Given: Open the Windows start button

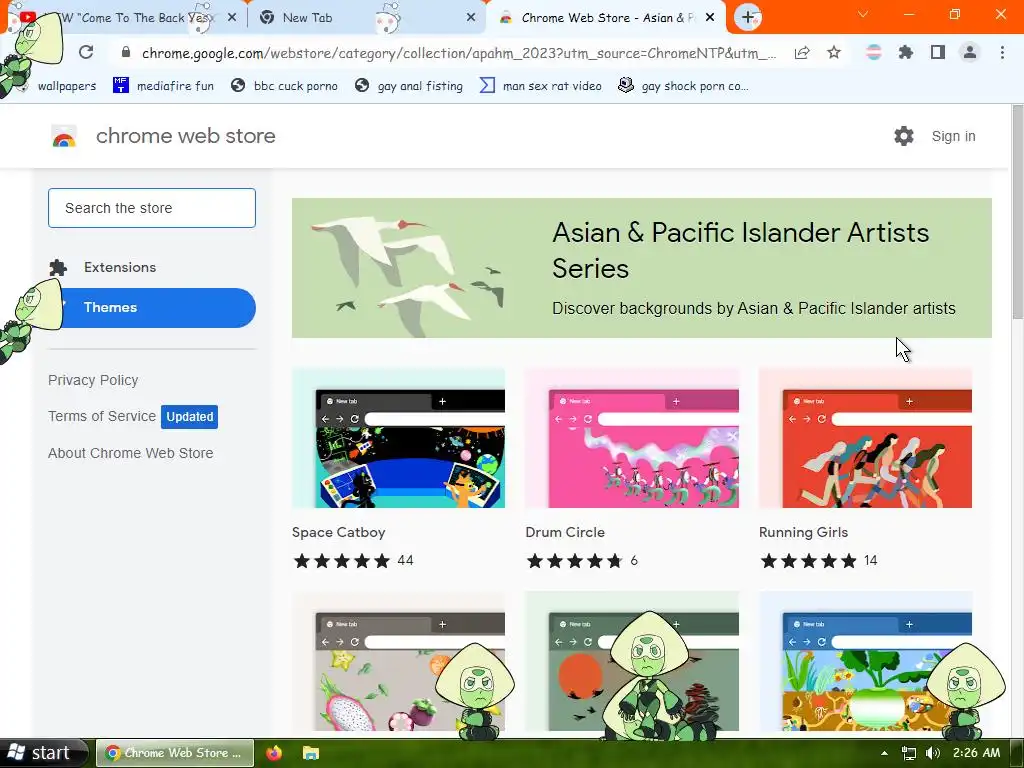Looking at the screenshot, I should coord(43,753).
